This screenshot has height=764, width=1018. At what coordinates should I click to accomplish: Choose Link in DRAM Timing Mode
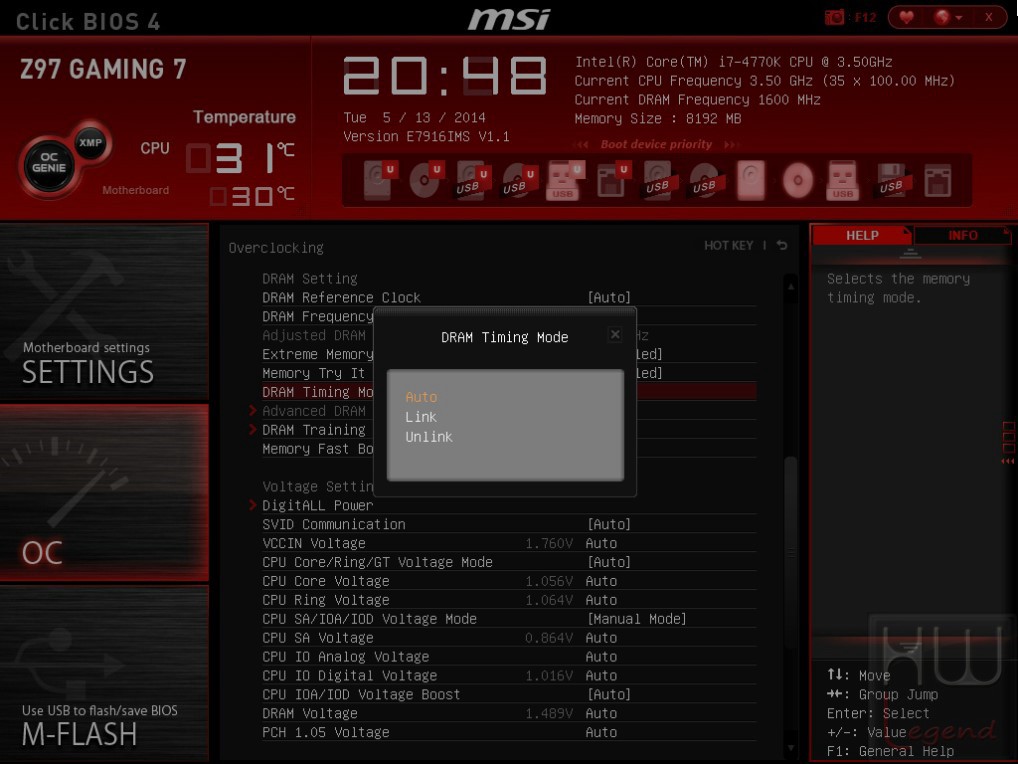[421, 417]
